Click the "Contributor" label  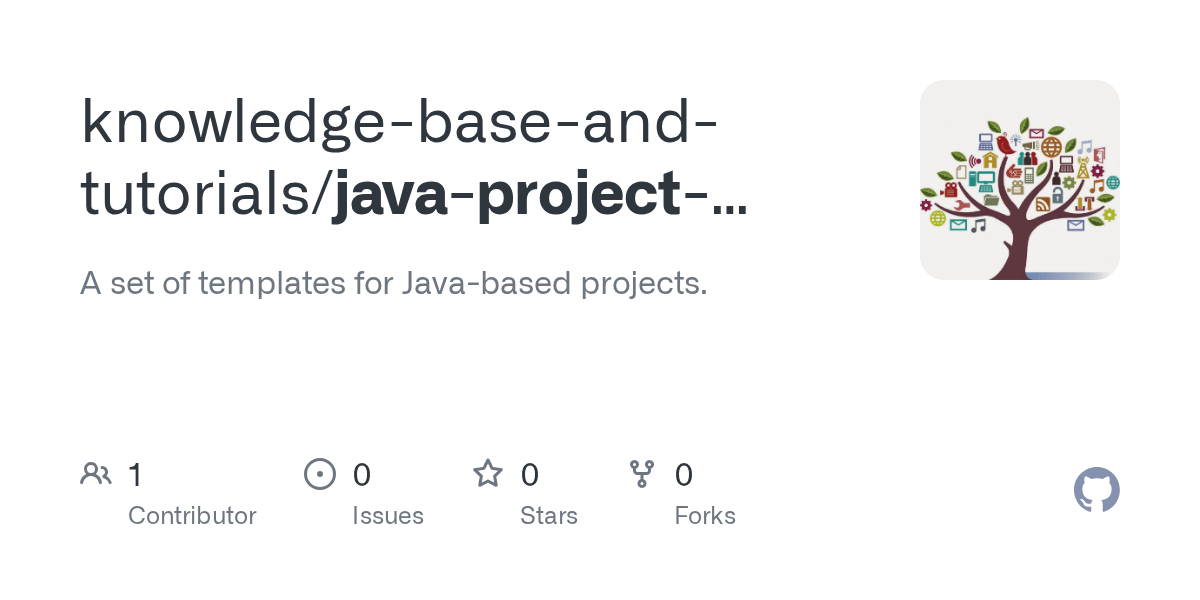[192, 516]
